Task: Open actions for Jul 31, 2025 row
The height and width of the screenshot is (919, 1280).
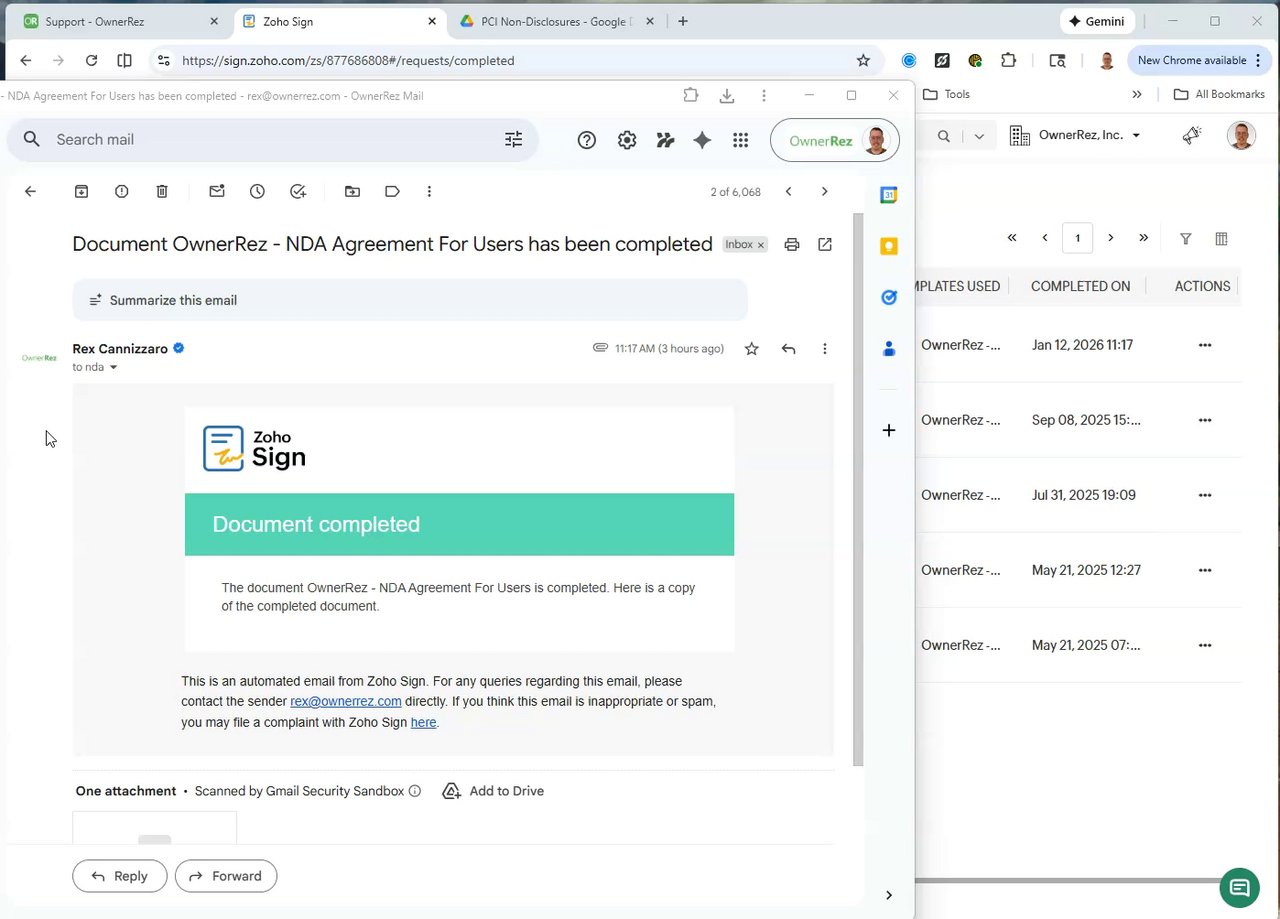Action: tap(1205, 495)
